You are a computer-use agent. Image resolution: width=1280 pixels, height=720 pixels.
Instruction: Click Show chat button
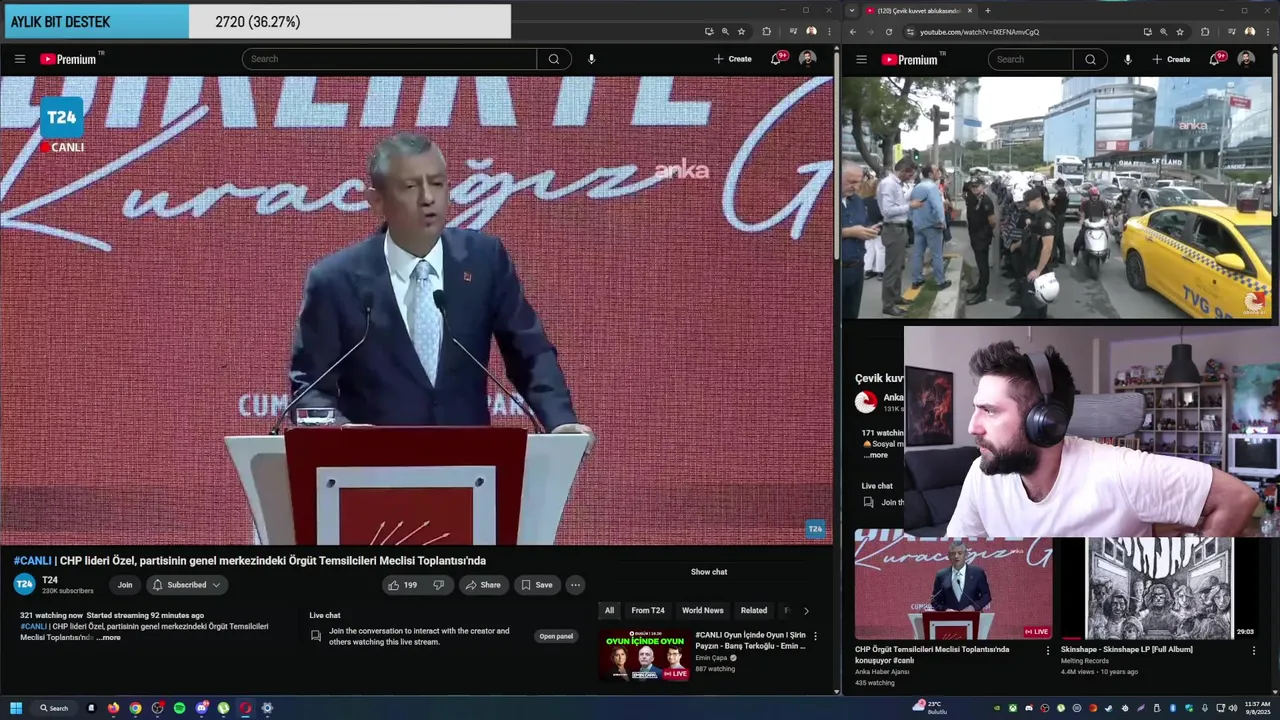pos(709,572)
